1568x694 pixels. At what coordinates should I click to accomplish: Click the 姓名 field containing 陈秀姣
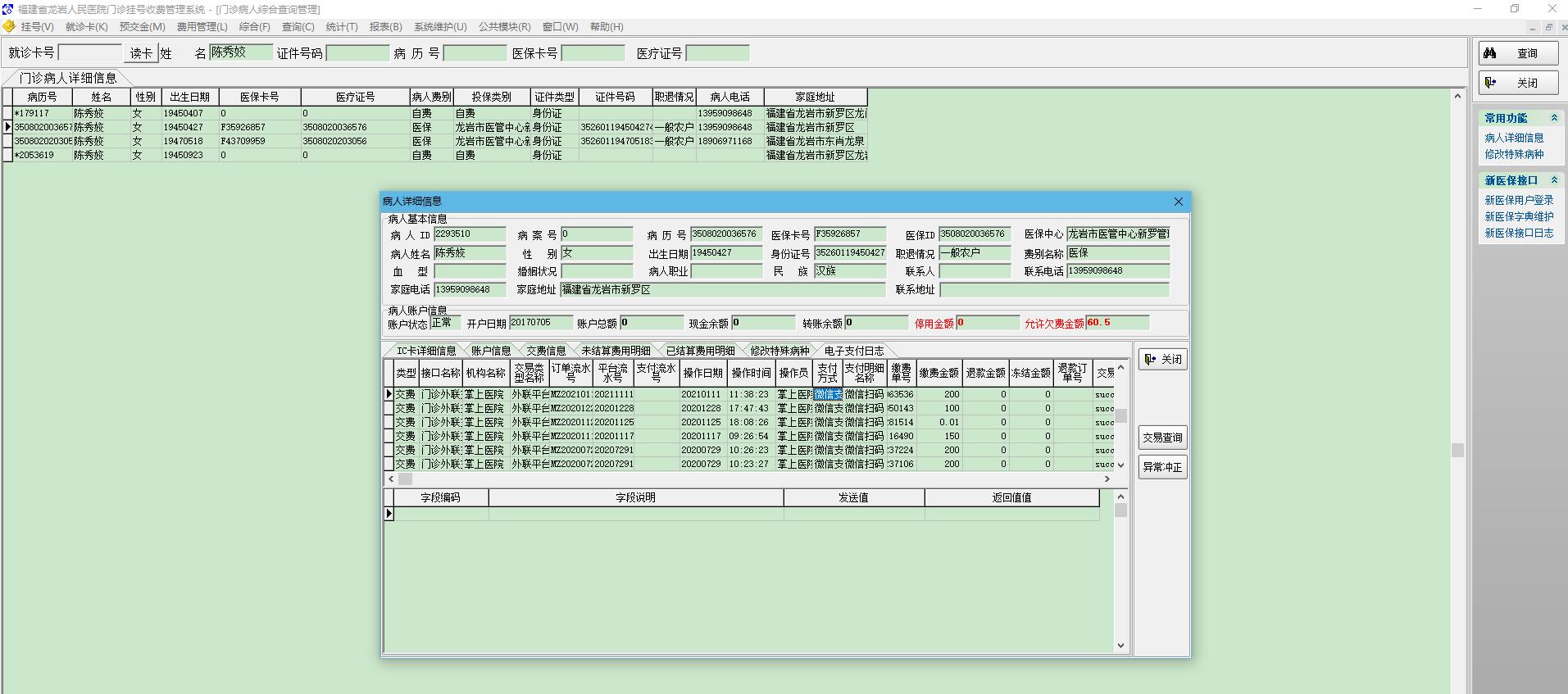(240, 52)
